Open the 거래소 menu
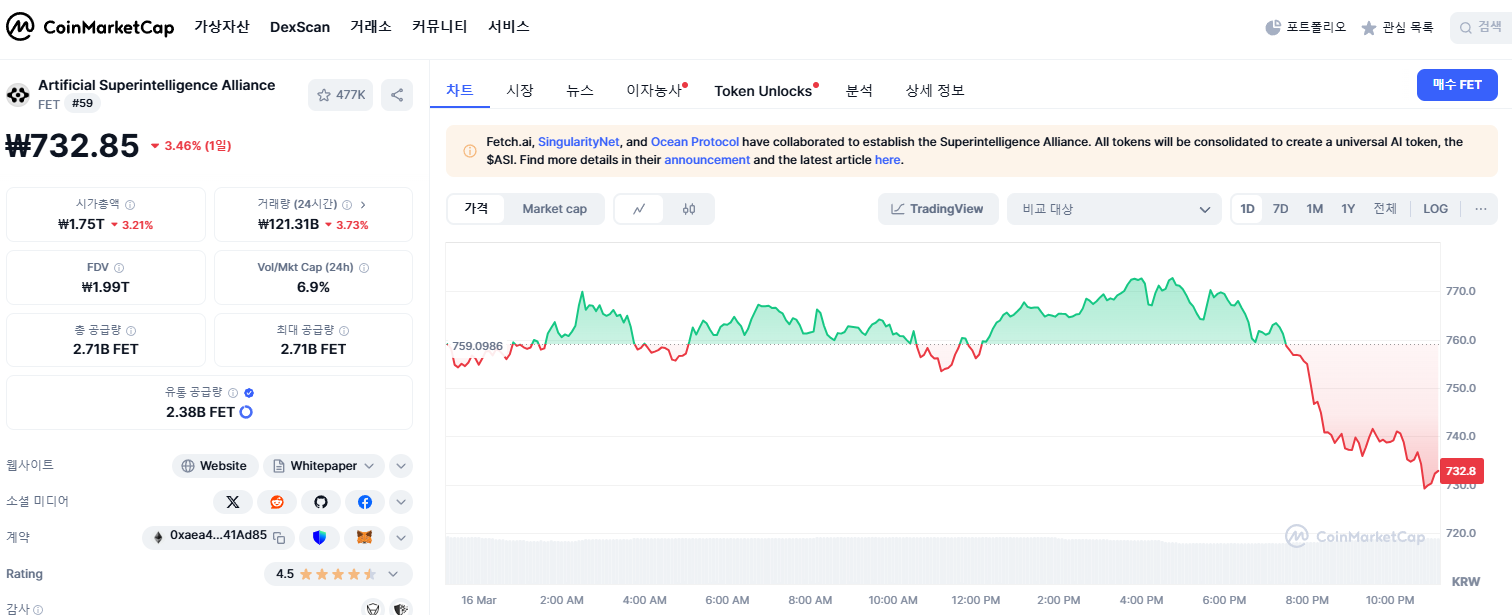 (371, 27)
